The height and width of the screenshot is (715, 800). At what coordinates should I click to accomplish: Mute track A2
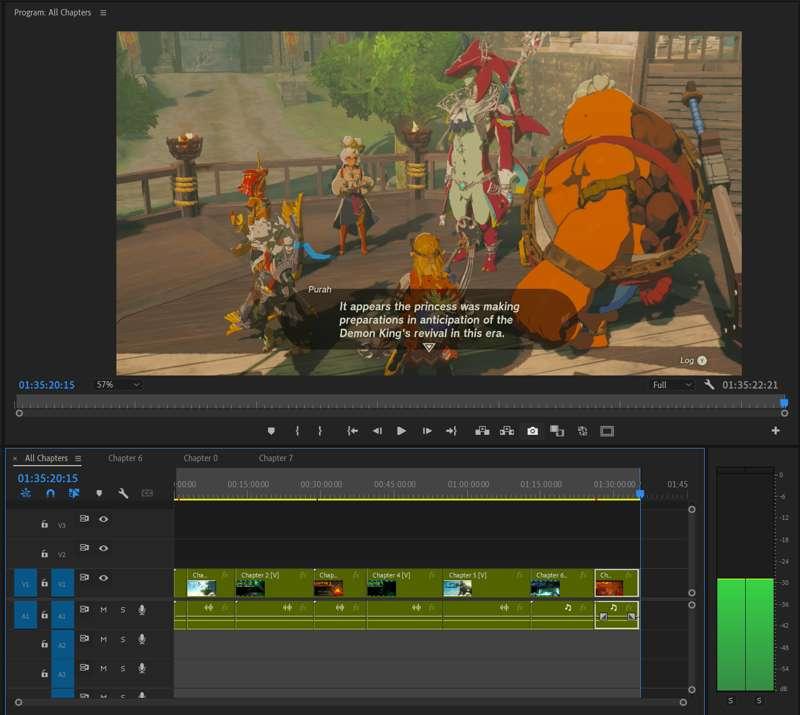(x=104, y=639)
